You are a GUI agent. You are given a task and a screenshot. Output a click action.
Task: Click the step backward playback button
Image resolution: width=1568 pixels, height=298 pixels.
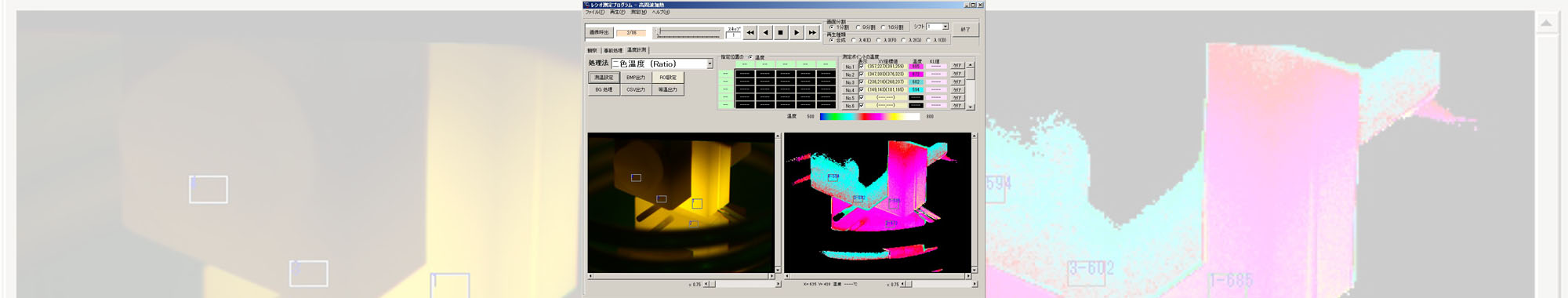coord(766,33)
